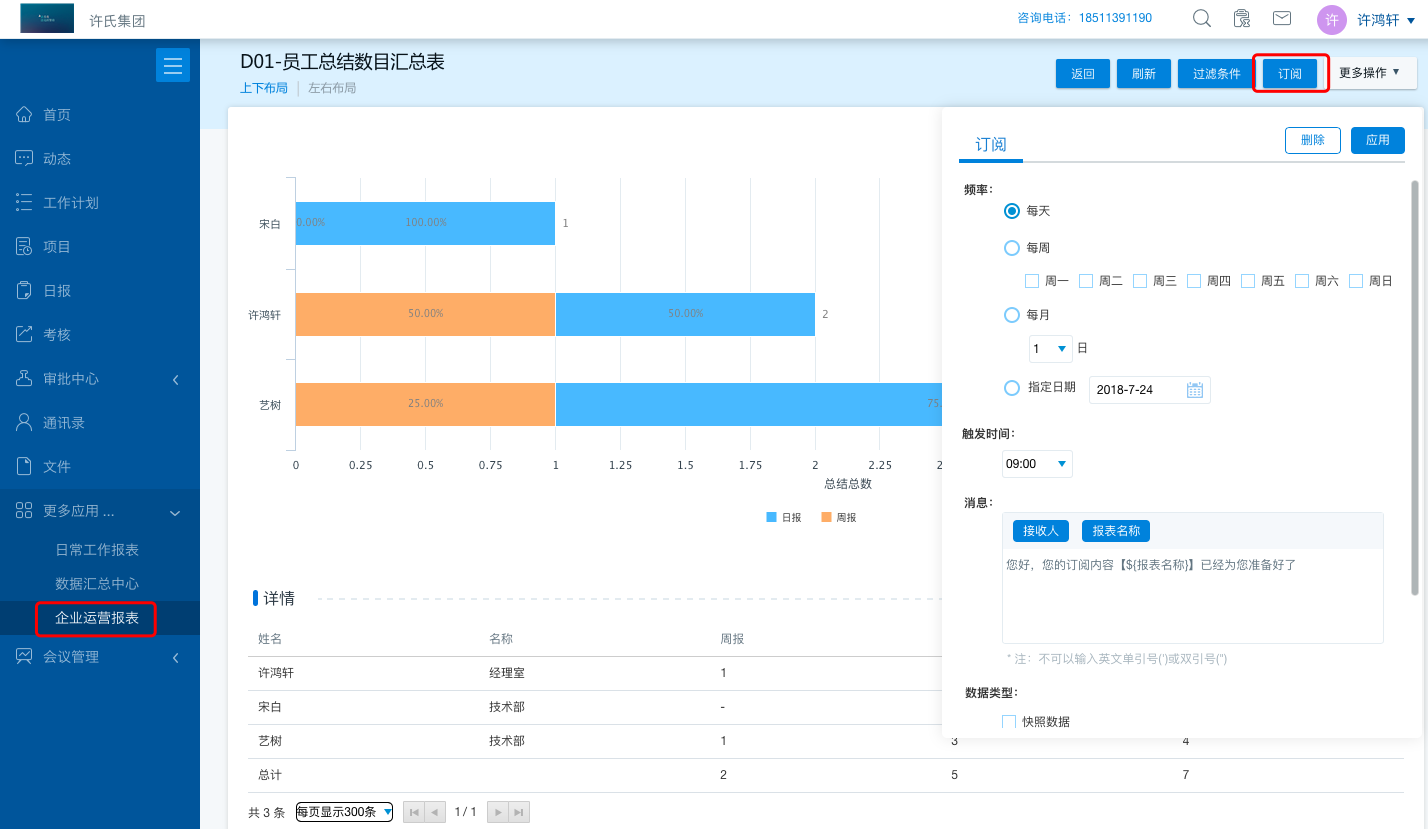
Task: Click the blue 日报 legend swatch
Action: tap(771, 517)
